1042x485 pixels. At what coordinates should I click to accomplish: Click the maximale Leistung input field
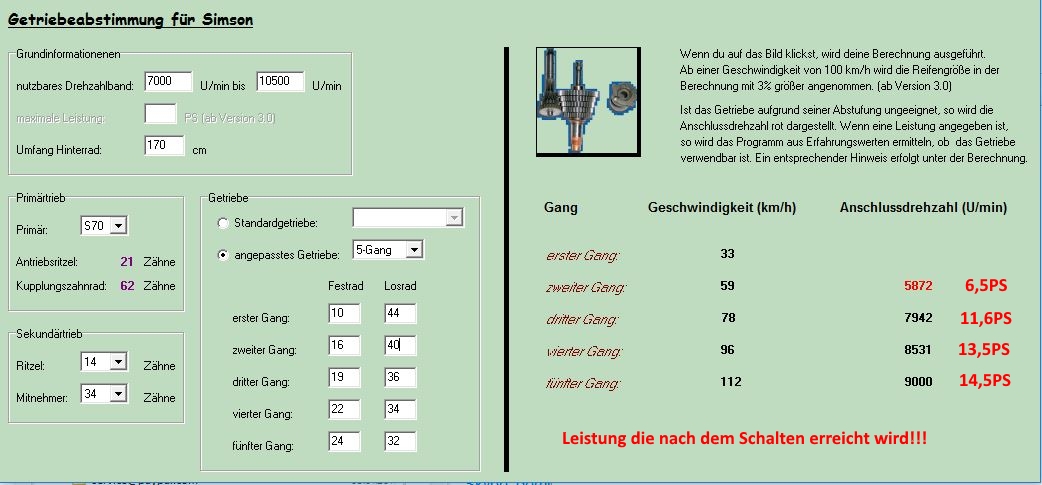tap(160, 114)
